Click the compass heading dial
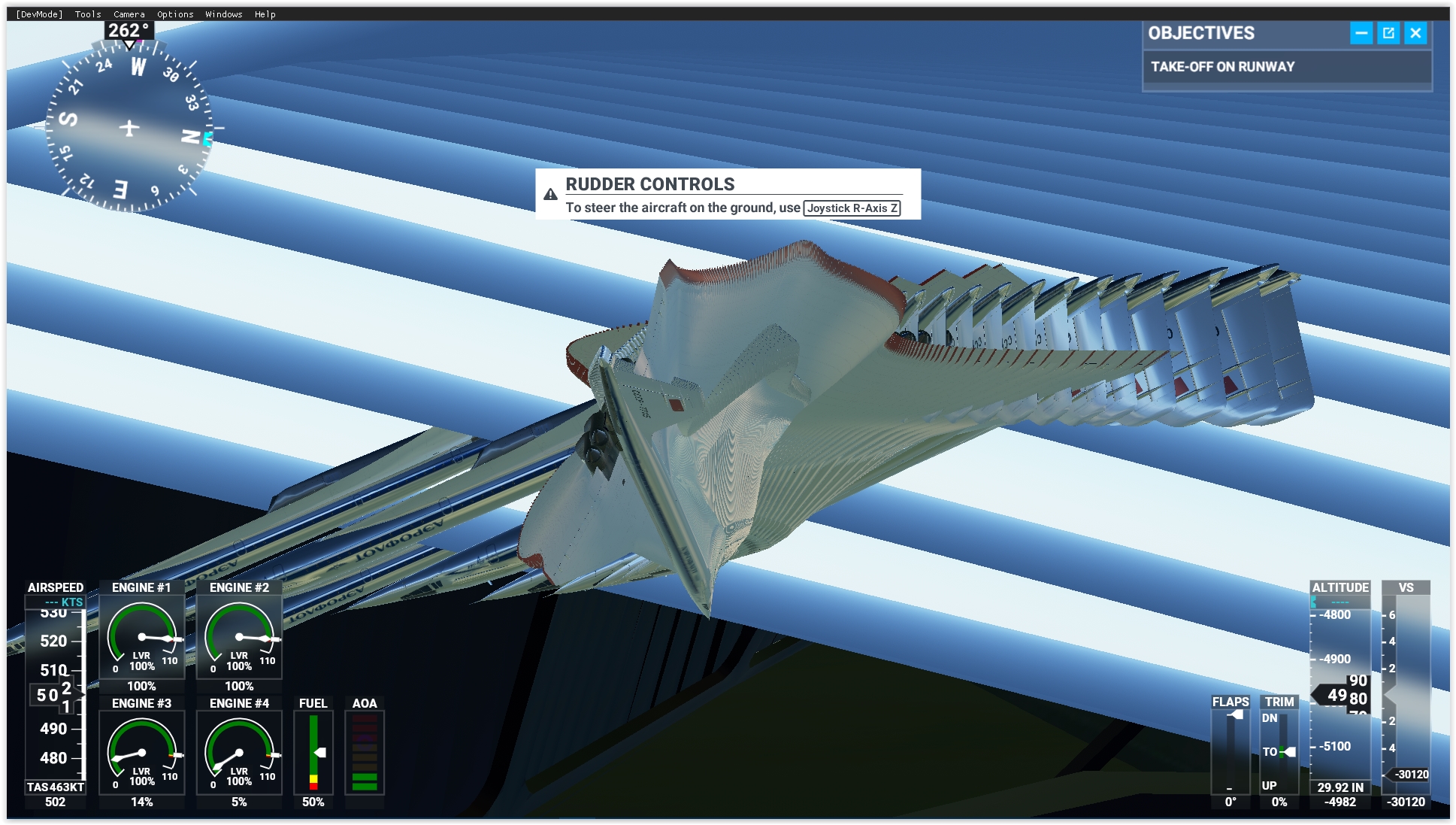1456x825 pixels. pos(129,126)
